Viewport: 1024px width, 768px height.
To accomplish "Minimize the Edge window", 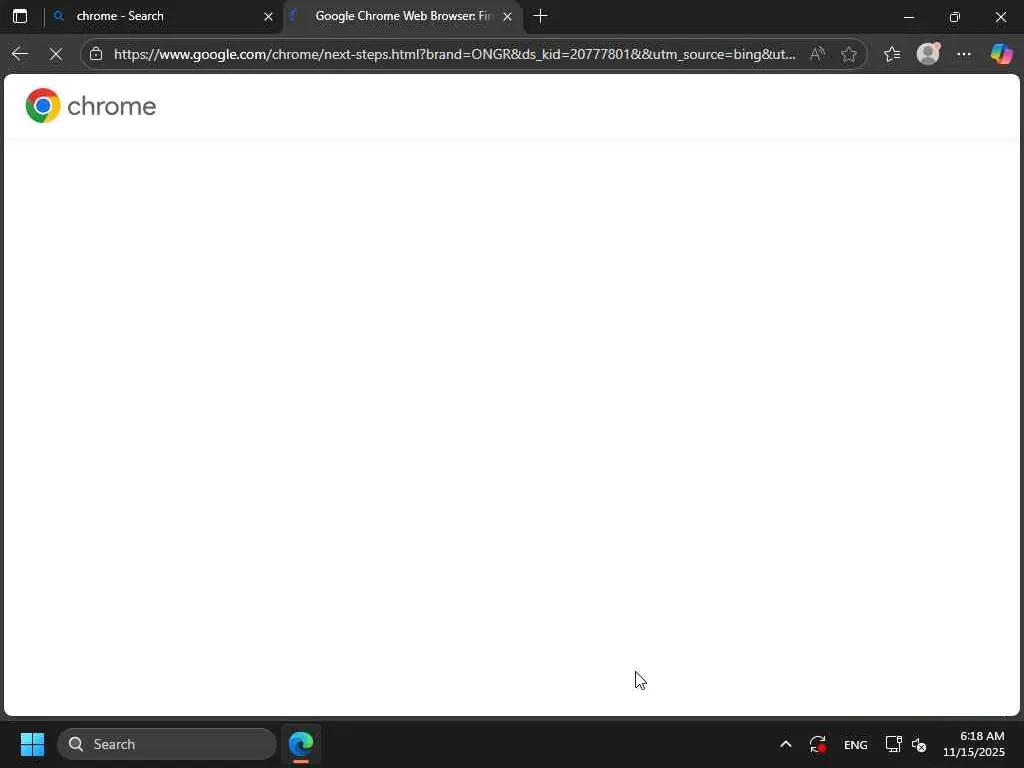I will point(908,17).
